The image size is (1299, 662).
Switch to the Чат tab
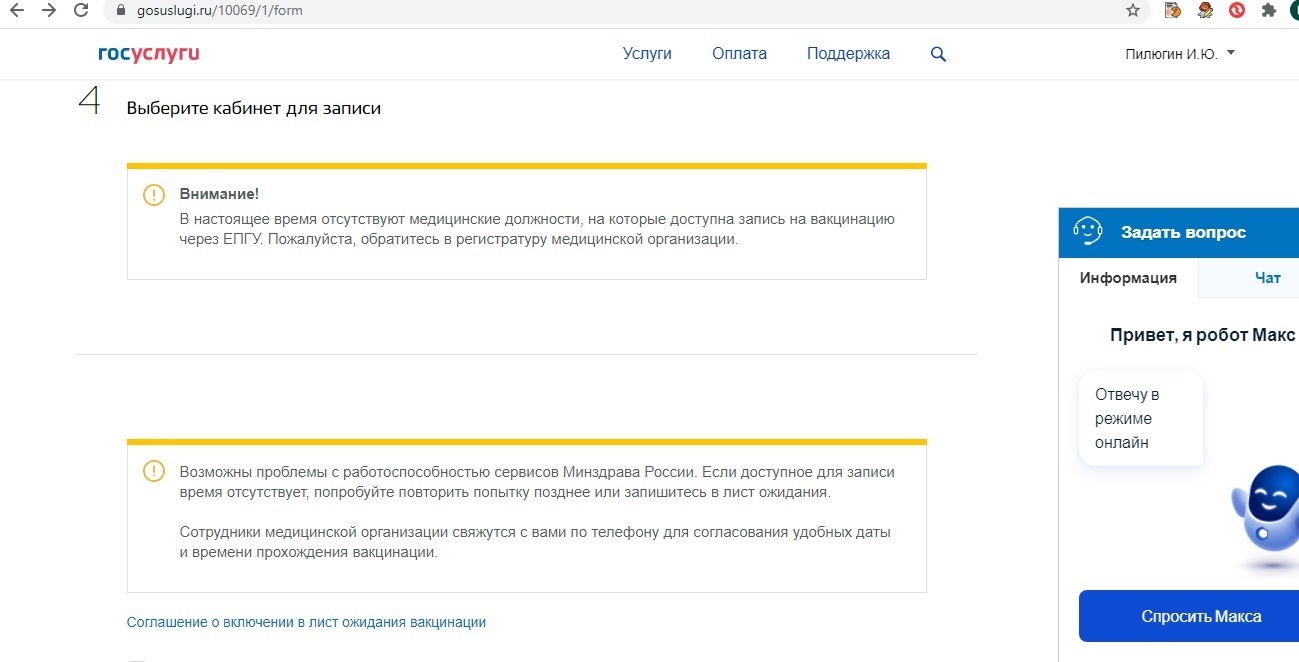coord(1267,278)
